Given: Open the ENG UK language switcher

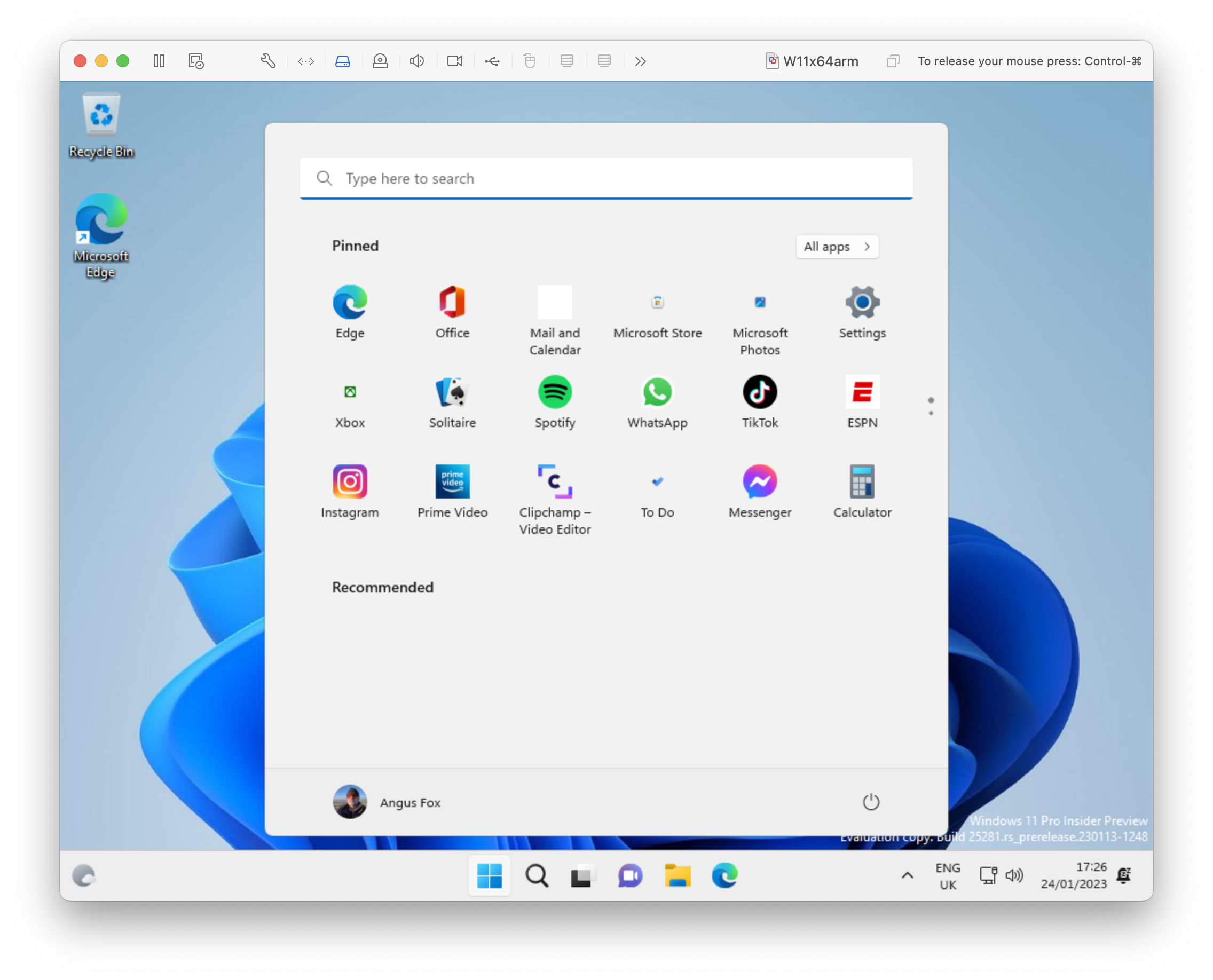Looking at the screenshot, I should click(x=948, y=875).
